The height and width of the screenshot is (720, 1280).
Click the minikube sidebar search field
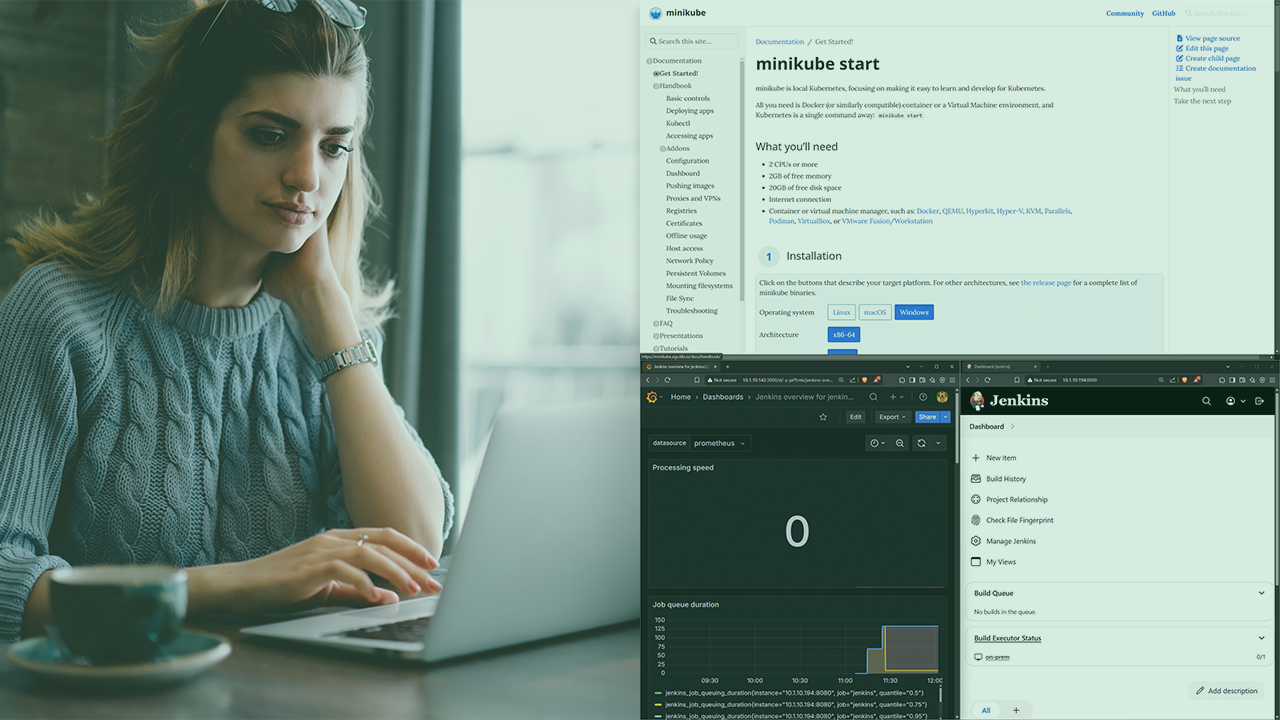coord(693,41)
